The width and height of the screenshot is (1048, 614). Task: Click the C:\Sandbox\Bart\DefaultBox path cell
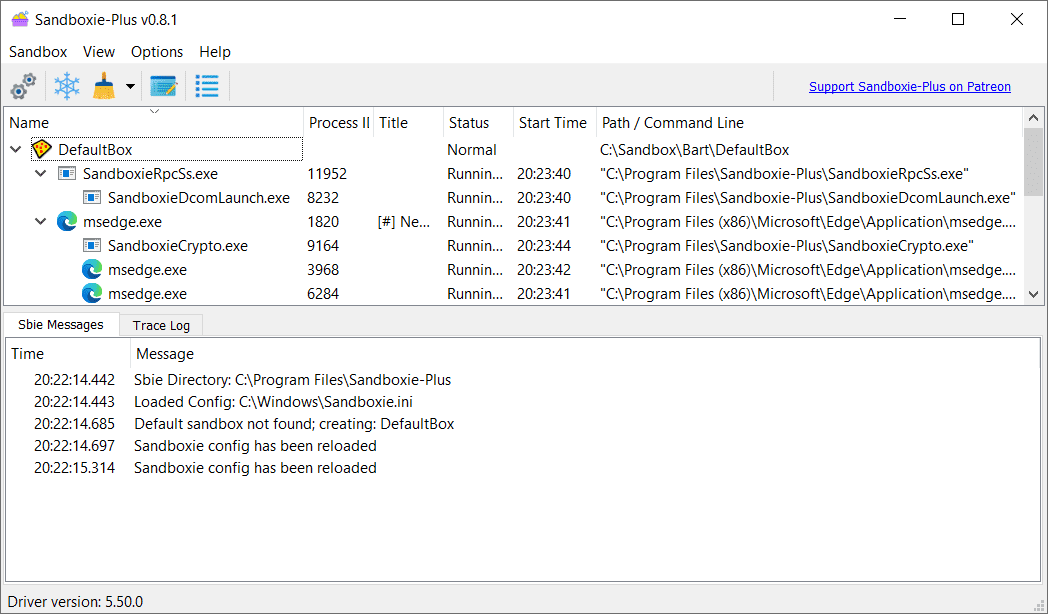pyautogui.click(x=694, y=150)
